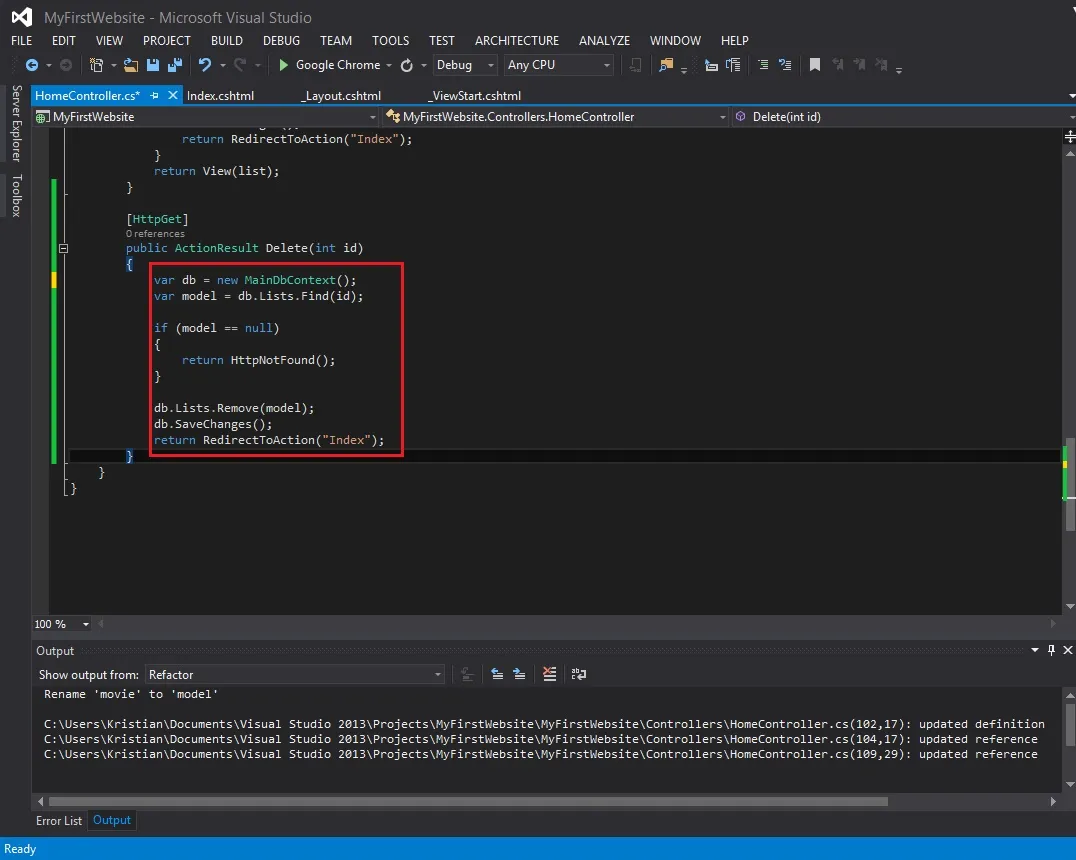Screen dimensions: 1076x860
Task: Open the Any CPU platform dropdown
Action: 558,65
